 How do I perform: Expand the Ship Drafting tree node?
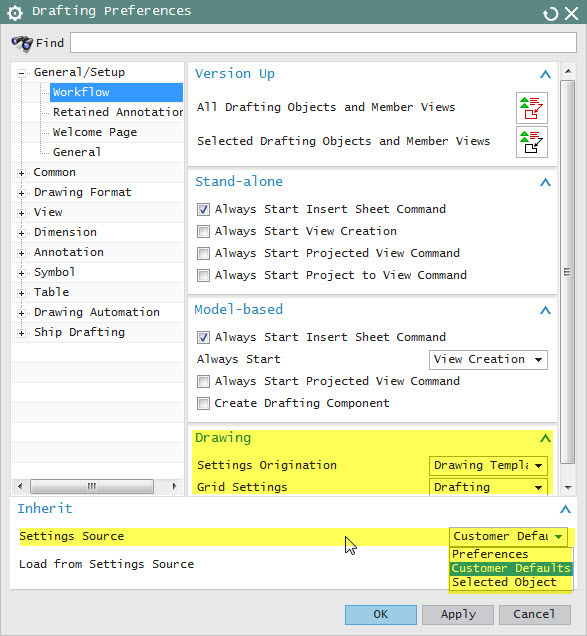pyautogui.click(x=21, y=333)
